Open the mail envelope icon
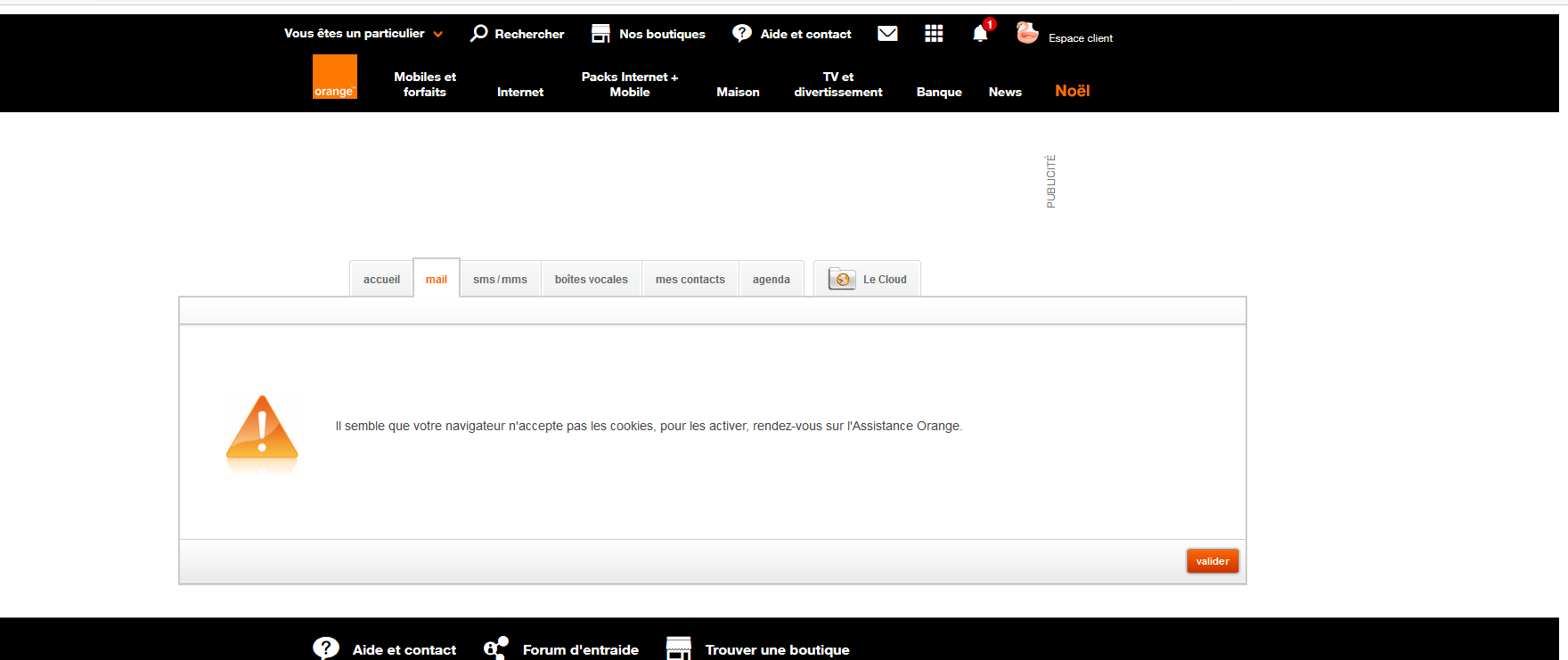The height and width of the screenshot is (660, 1568). pyautogui.click(x=887, y=33)
